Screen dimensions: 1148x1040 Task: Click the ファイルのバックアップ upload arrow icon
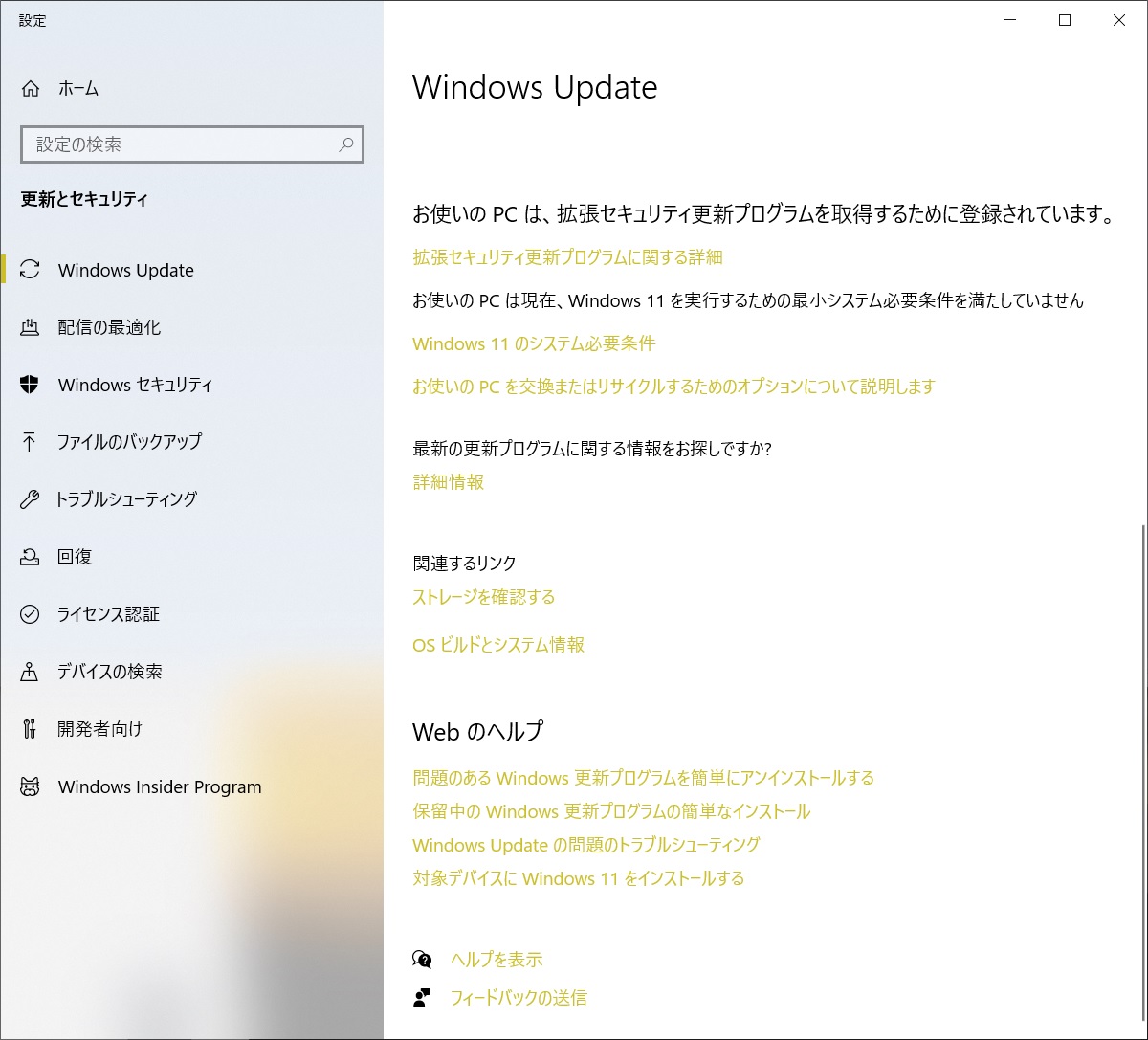30,442
